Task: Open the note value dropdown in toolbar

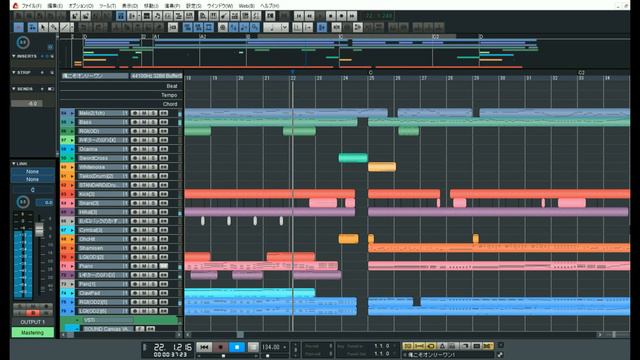Action: click(284, 27)
